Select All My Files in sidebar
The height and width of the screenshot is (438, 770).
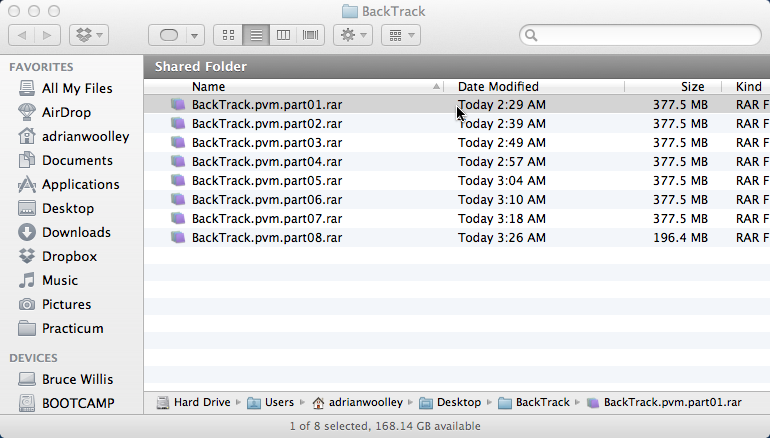click(77, 88)
